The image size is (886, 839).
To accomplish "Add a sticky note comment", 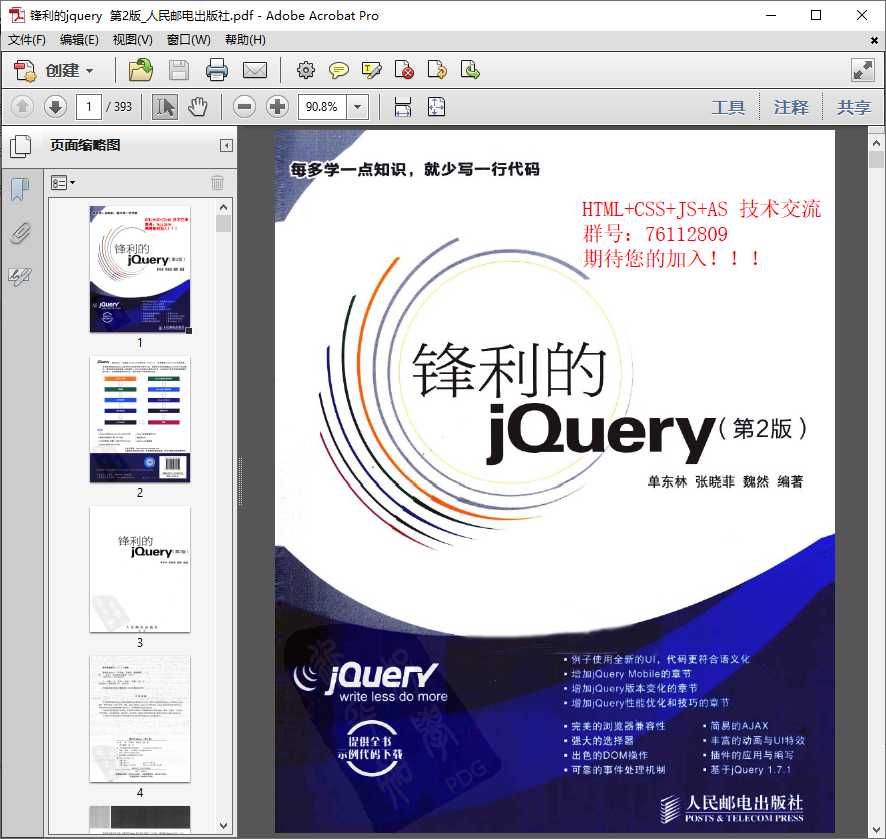I will coord(338,71).
